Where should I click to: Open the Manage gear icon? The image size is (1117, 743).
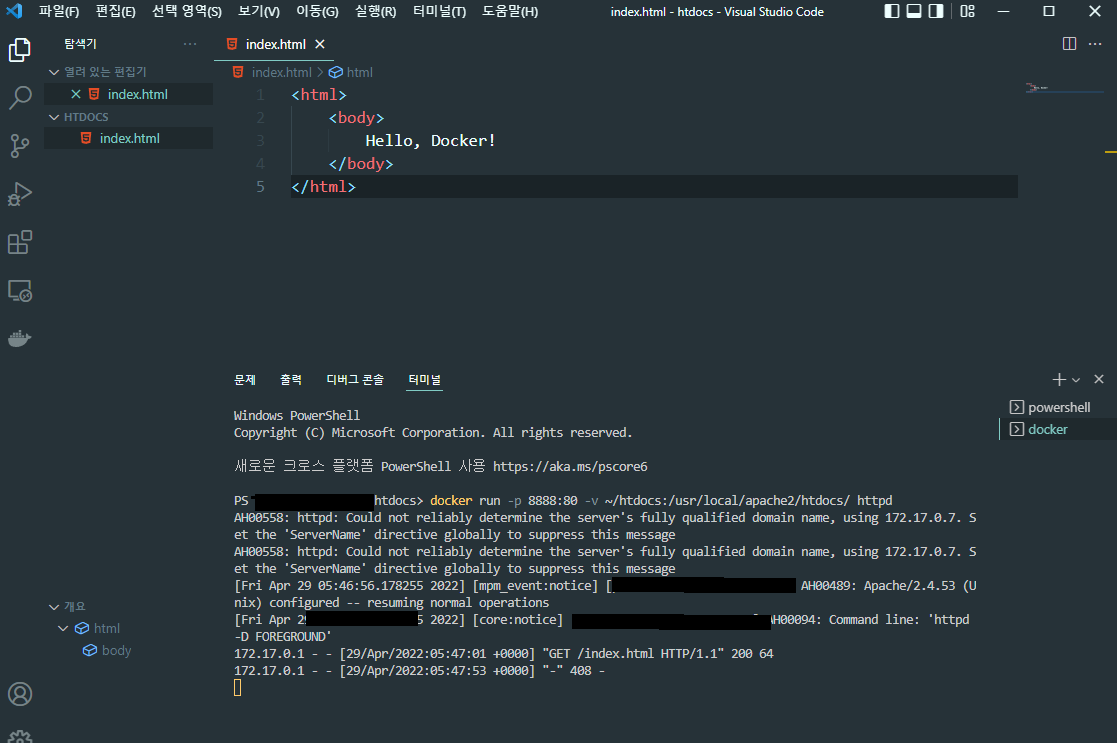20,736
